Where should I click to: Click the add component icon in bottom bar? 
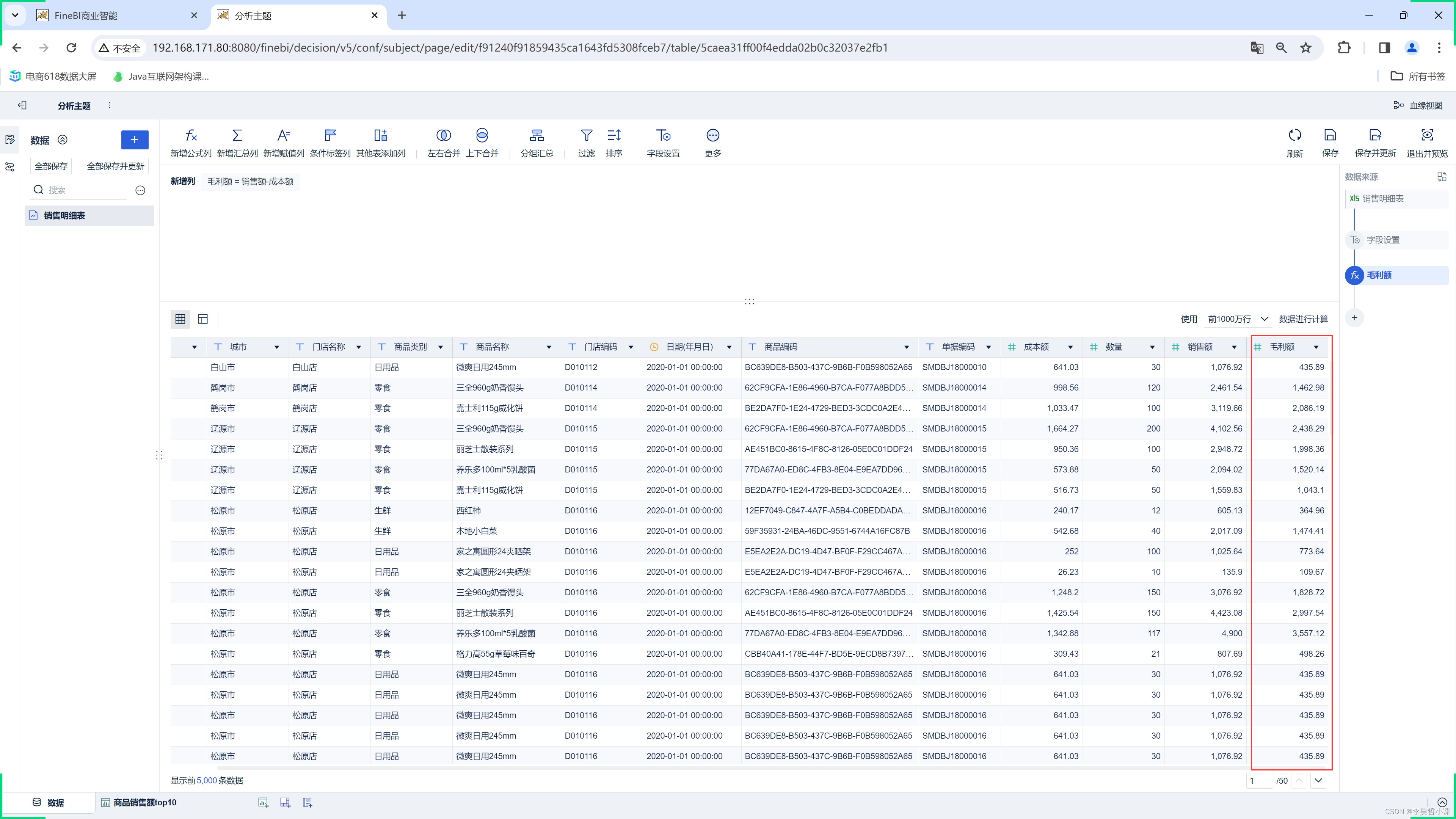click(263, 803)
